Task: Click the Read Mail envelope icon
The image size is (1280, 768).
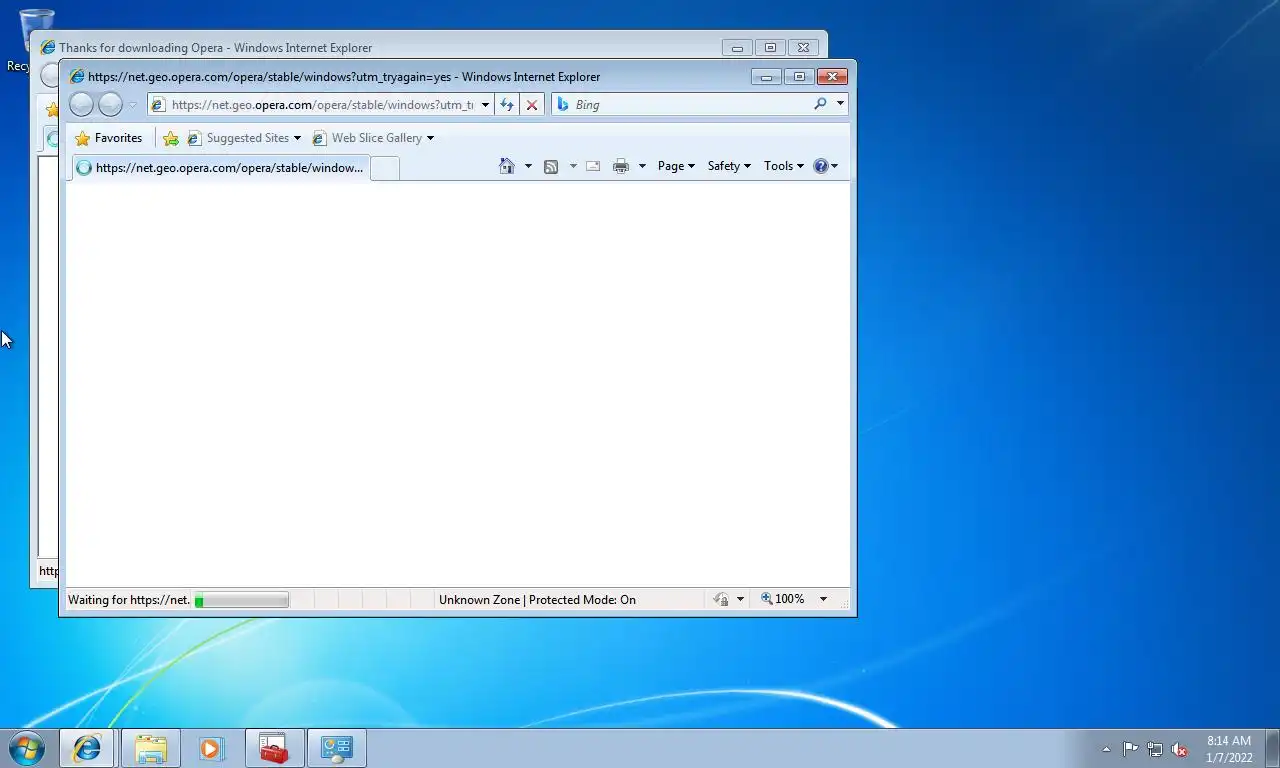Action: (x=593, y=166)
